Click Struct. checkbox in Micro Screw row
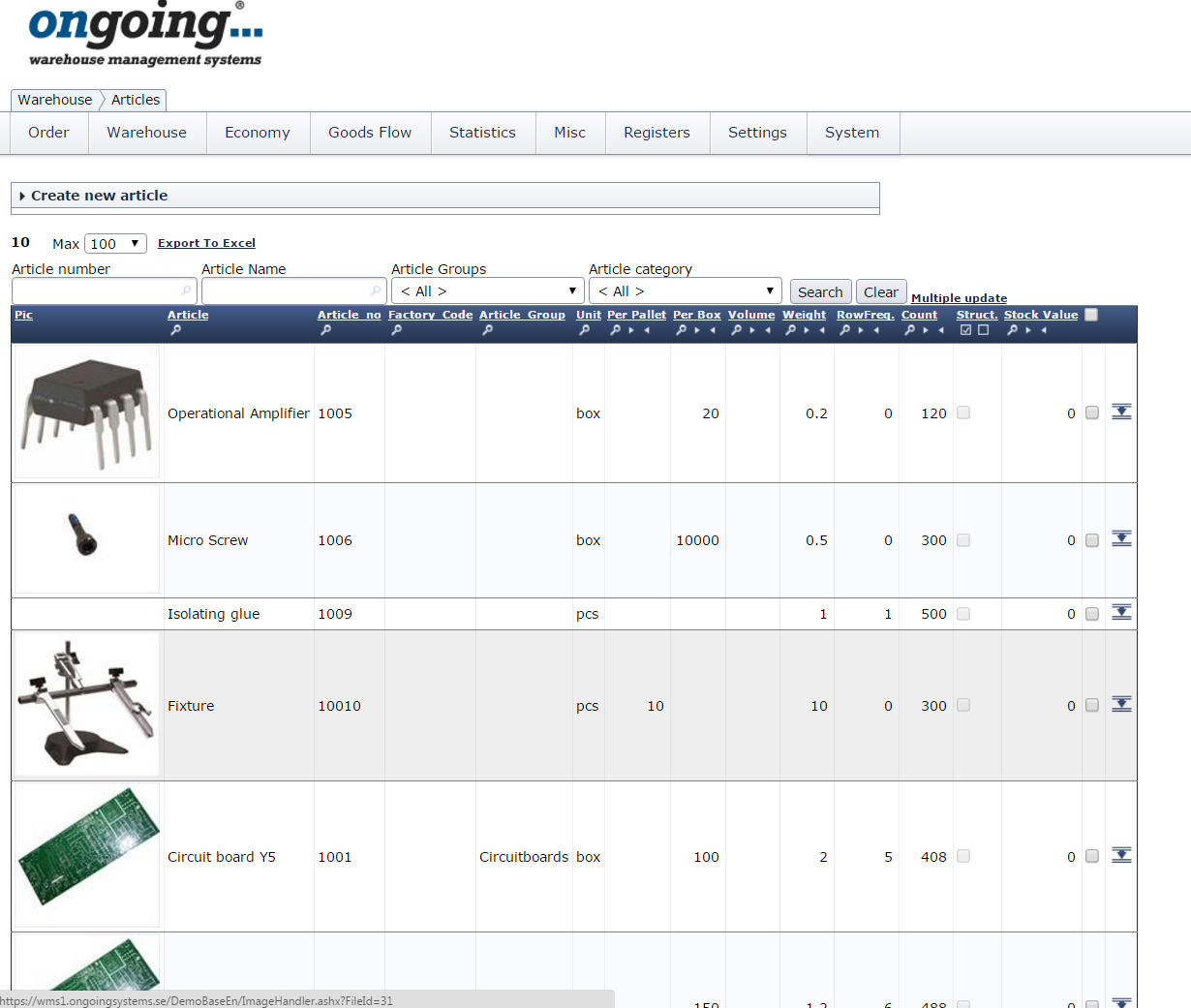This screenshot has height=1008, width=1191. tap(963, 540)
